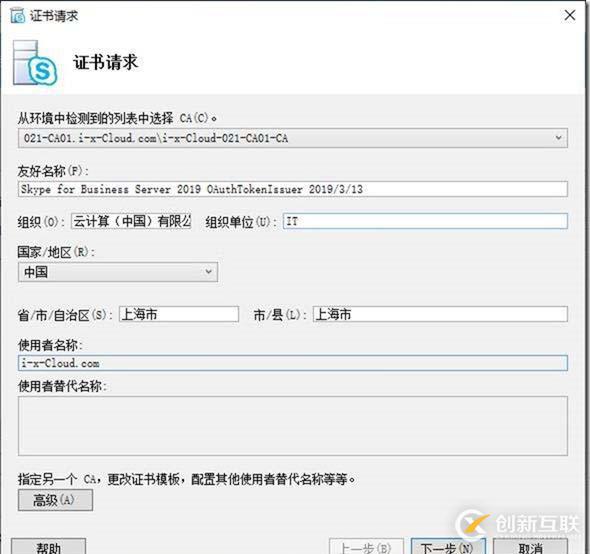The width and height of the screenshot is (590, 554).
Task: Expand the Country/Region dropdown showing 中国
Action: (x=118, y=272)
